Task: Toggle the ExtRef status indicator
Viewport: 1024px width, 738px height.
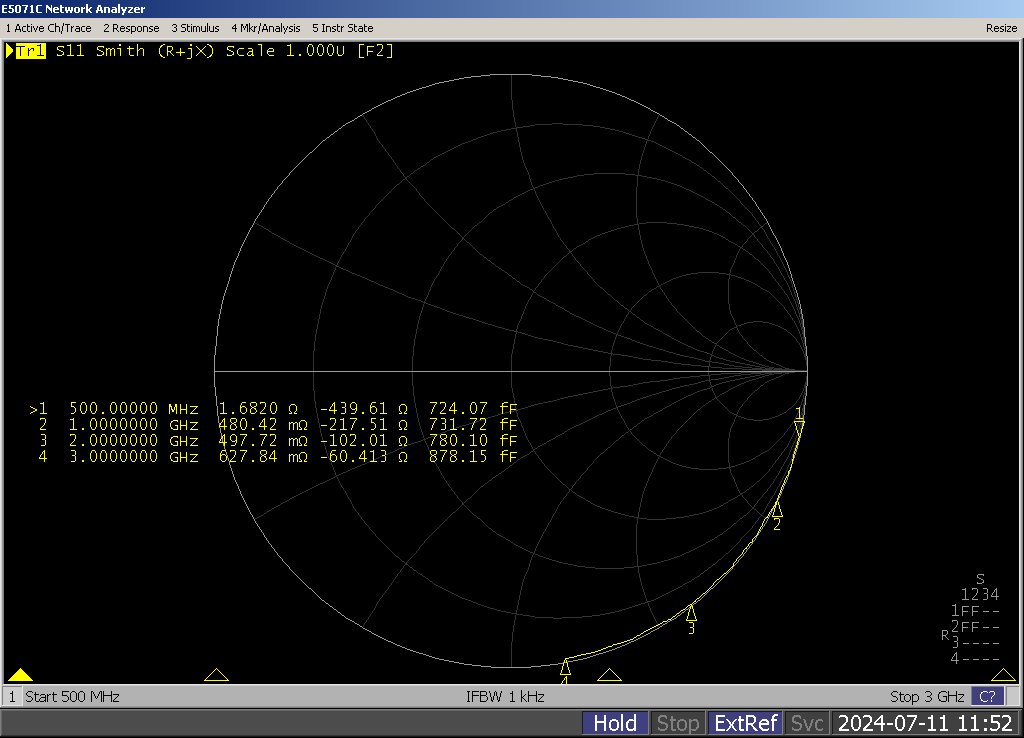Action: pyautogui.click(x=745, y=723)
